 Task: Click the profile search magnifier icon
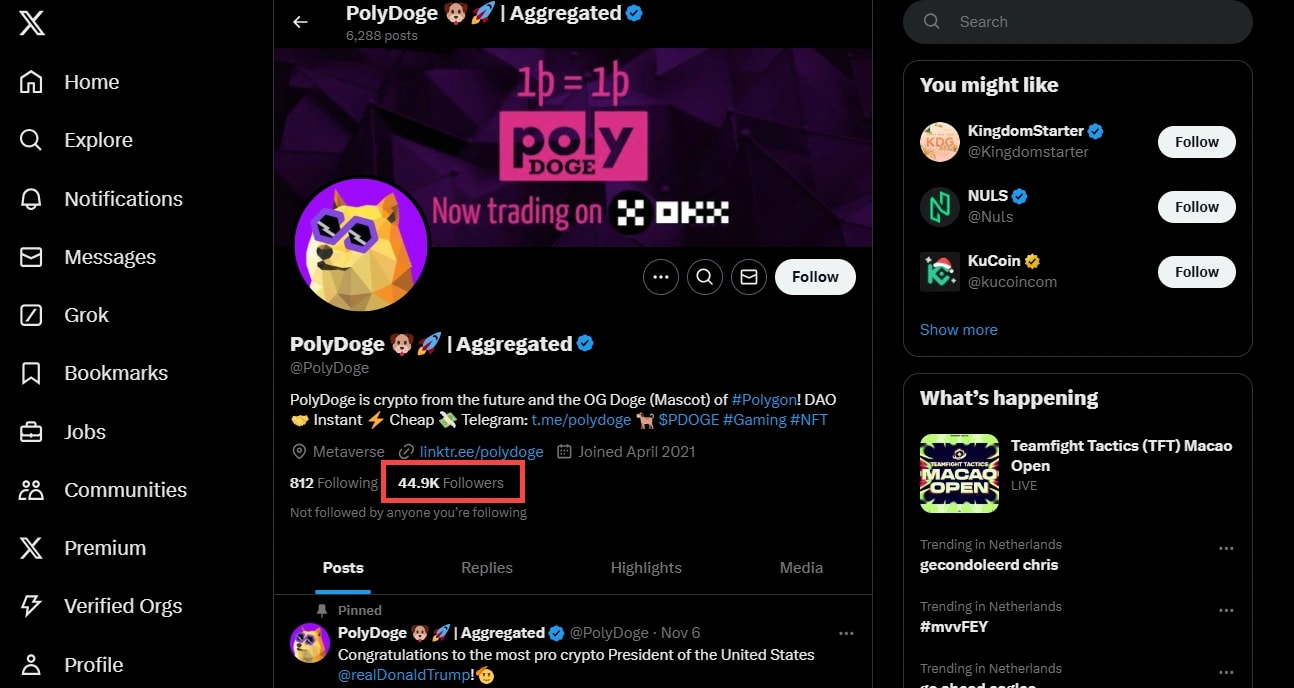tap(705, 277)
